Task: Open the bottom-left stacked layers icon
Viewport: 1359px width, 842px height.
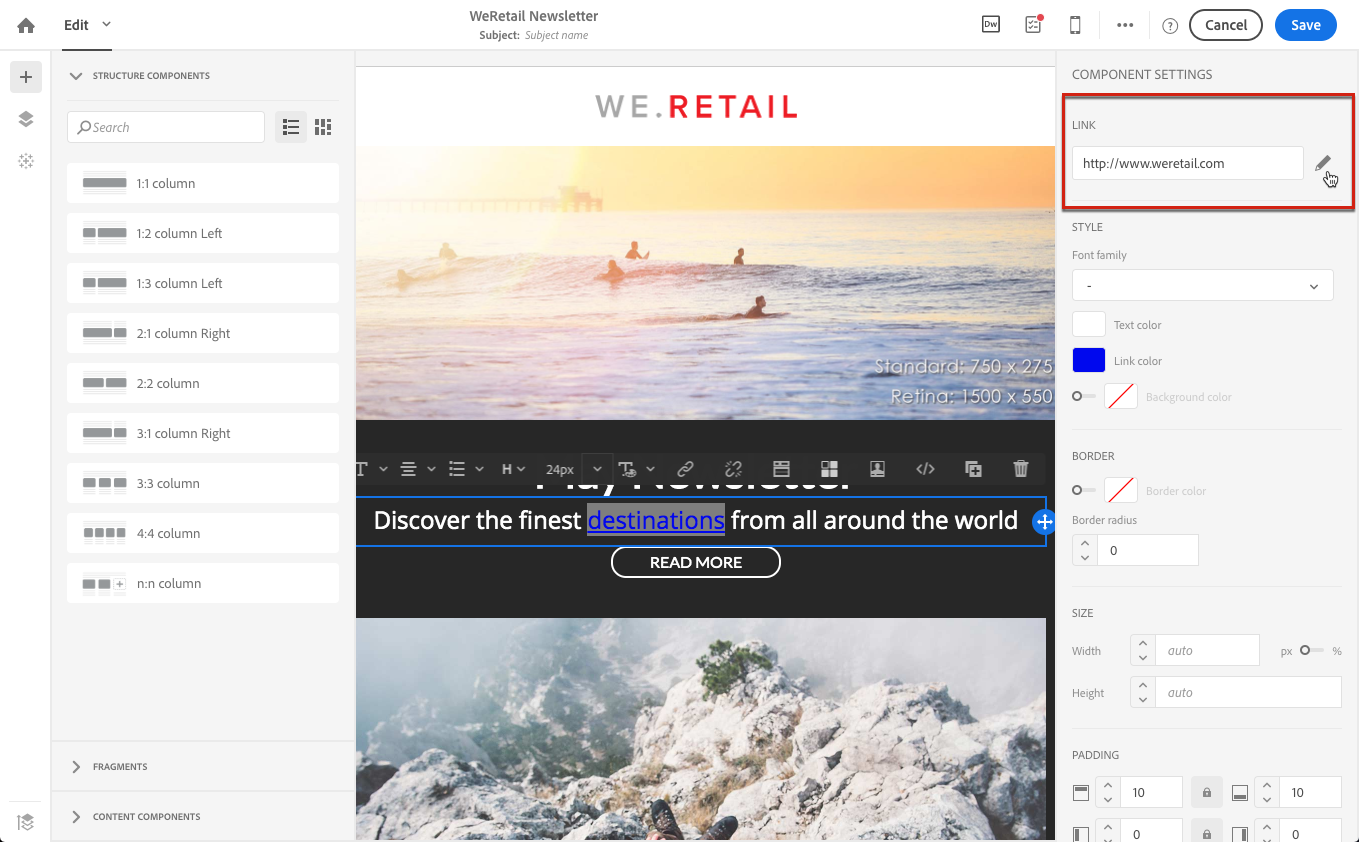Action: 26,822
